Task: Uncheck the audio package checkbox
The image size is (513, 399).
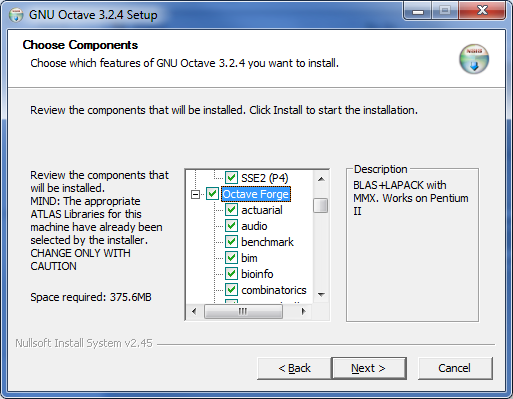Action: (x=231, y=226)
